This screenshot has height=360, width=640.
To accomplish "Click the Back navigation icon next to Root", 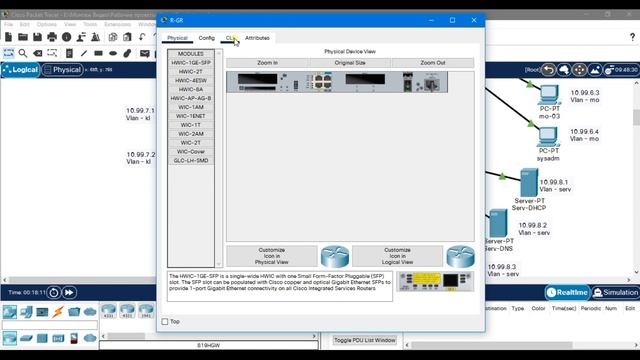I will click(549, 70).
